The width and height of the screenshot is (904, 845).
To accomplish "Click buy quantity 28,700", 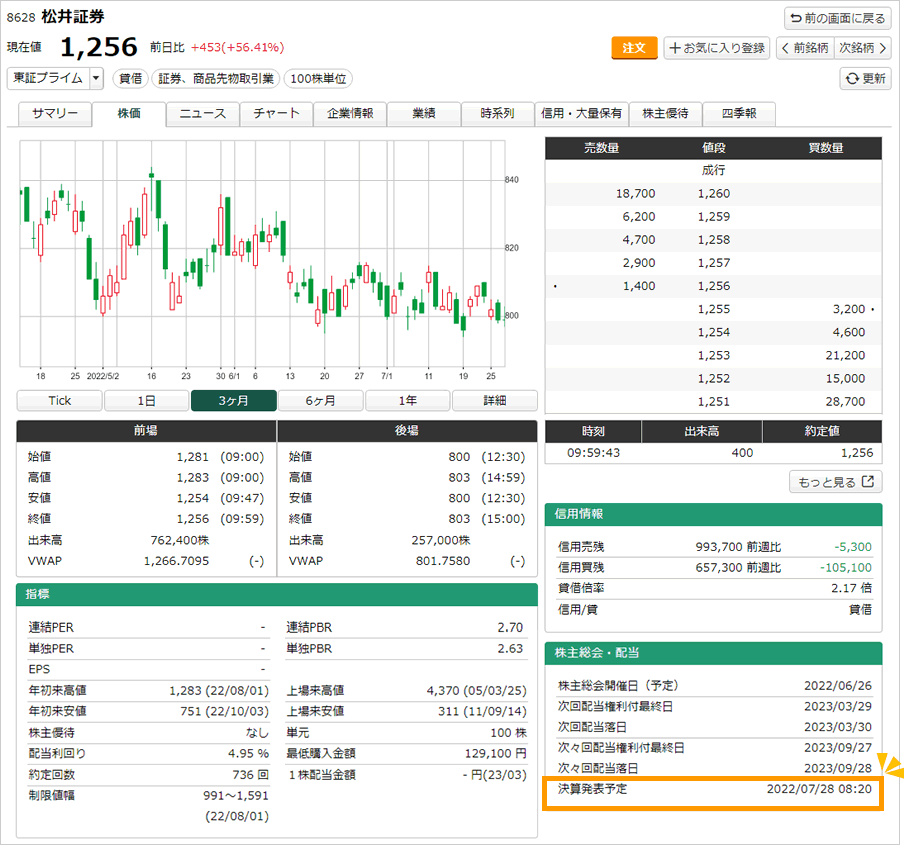I will point(845,401).
